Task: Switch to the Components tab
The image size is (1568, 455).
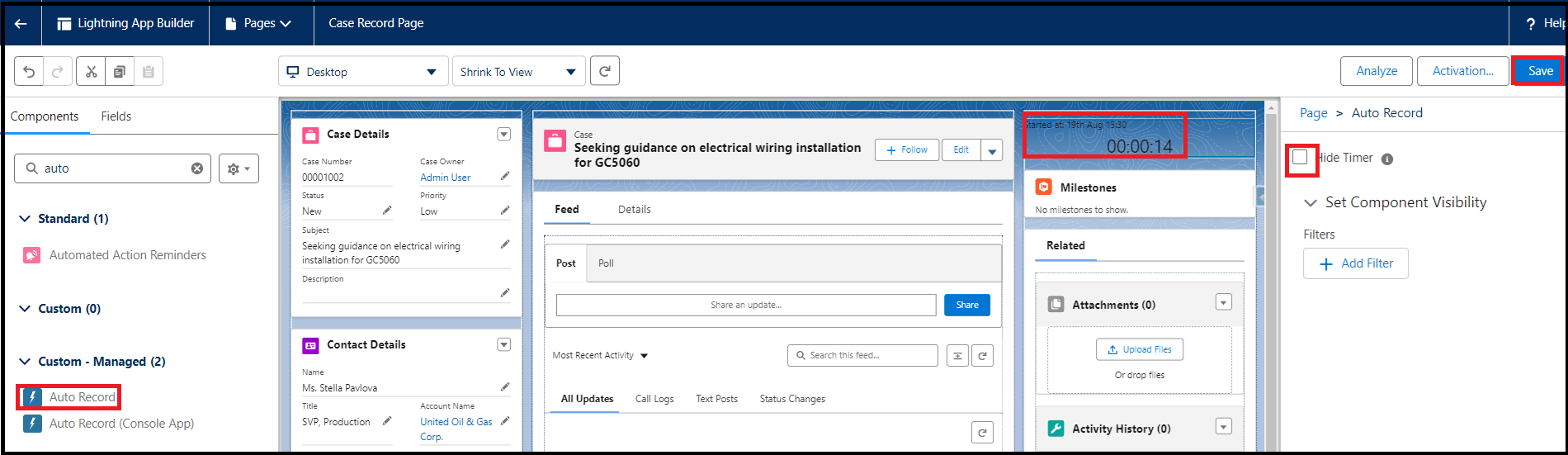Action: pyautogui.click(x=45, y=116)
